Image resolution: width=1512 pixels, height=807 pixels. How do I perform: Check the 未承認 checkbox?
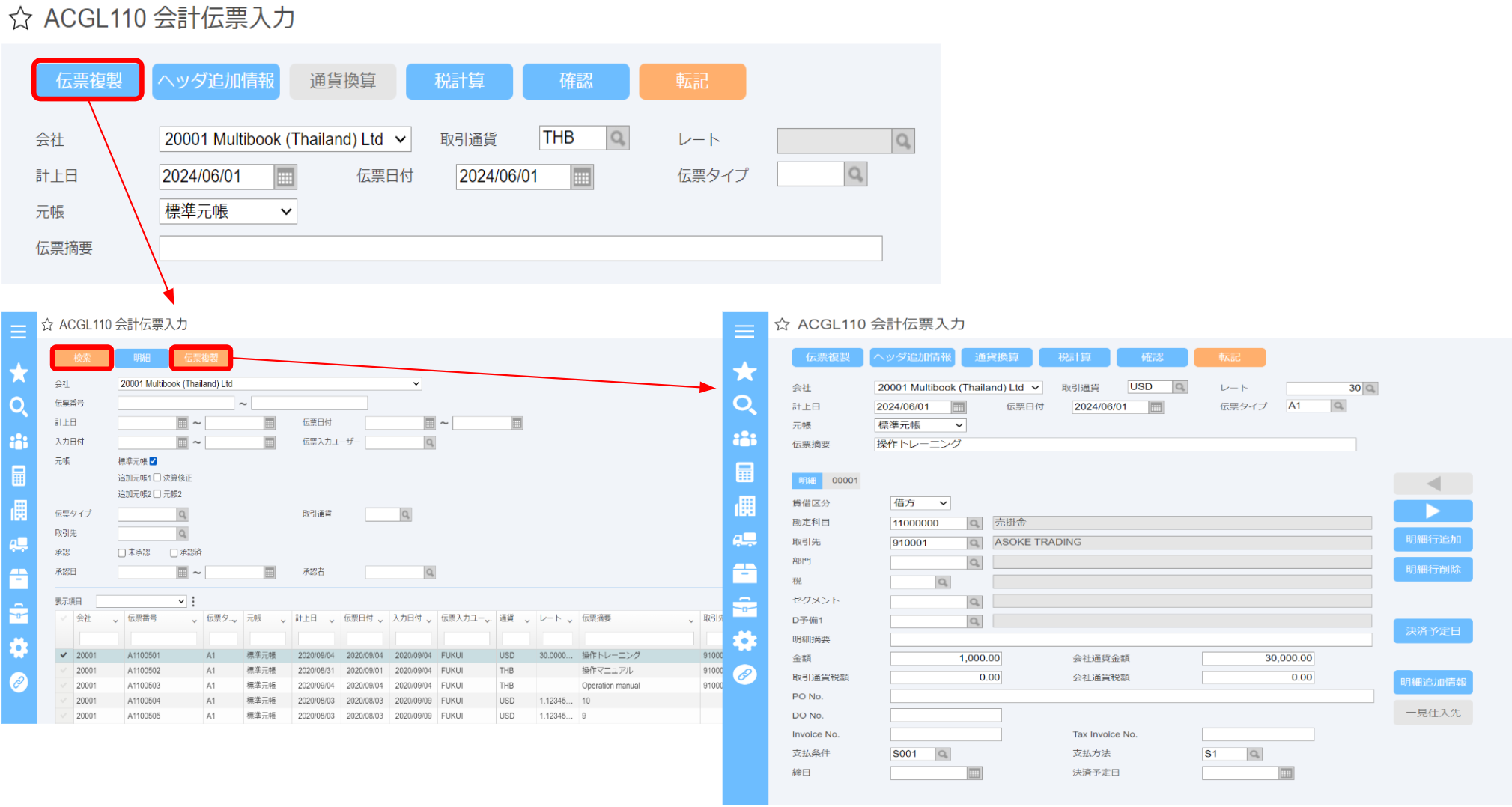tap(121, 553)
